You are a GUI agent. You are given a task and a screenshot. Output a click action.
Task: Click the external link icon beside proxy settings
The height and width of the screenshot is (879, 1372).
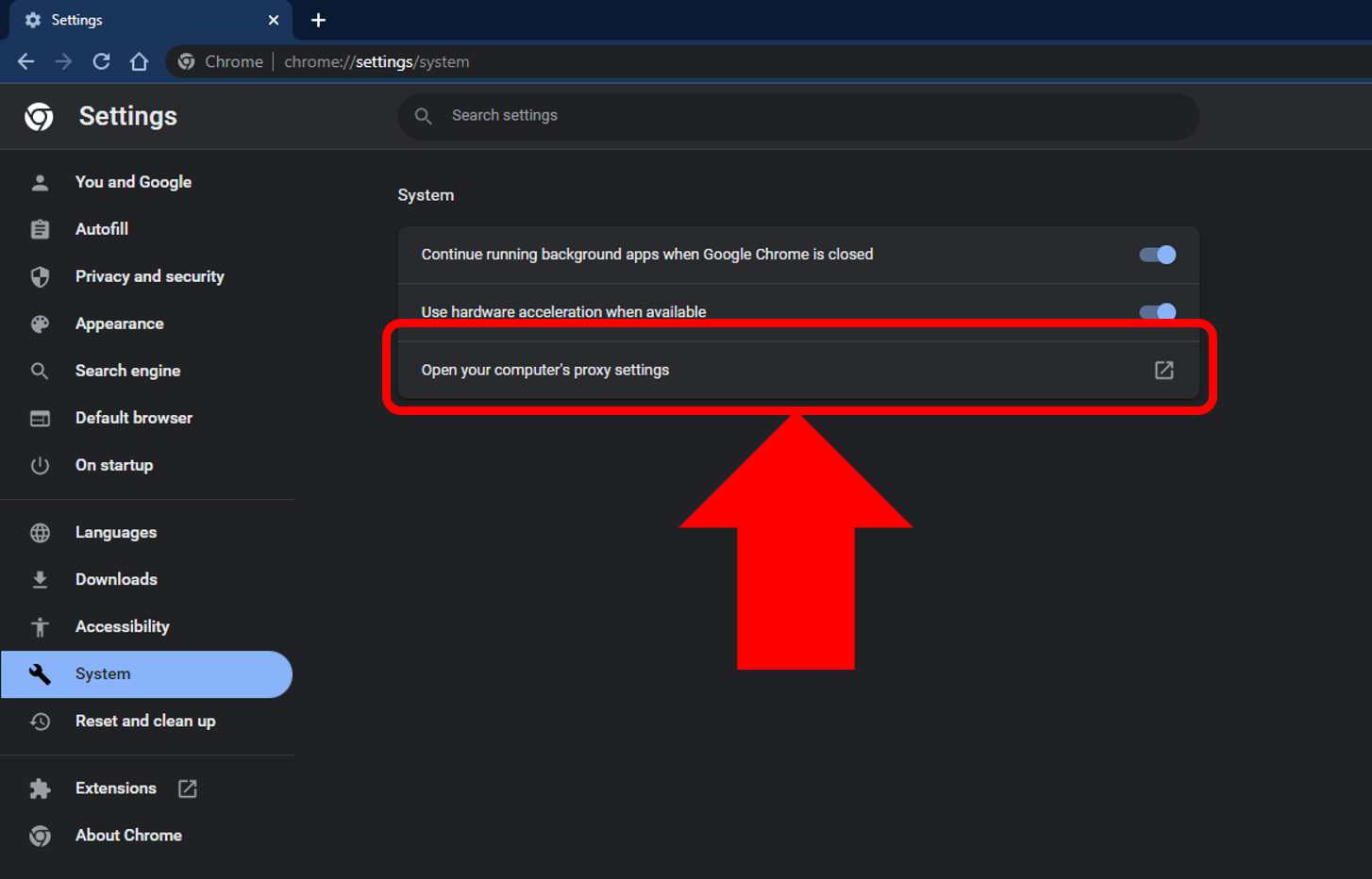pyautogui.click(x=1163, y=370)
